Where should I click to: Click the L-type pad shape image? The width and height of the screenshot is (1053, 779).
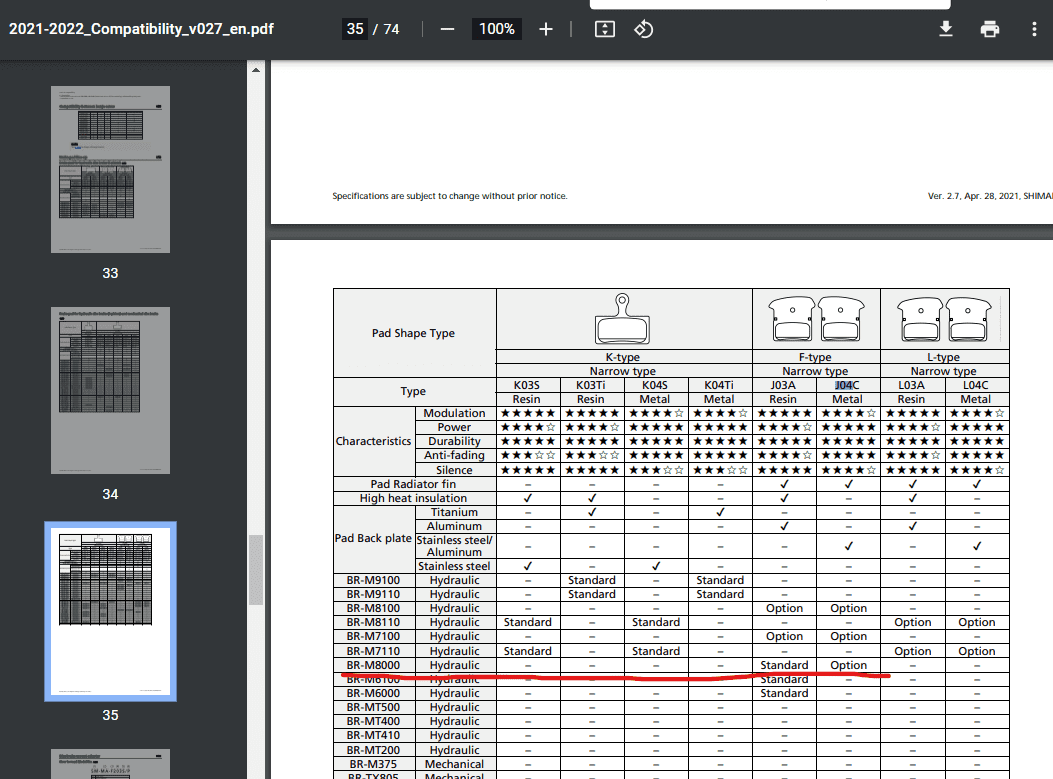tap(944, 319)
